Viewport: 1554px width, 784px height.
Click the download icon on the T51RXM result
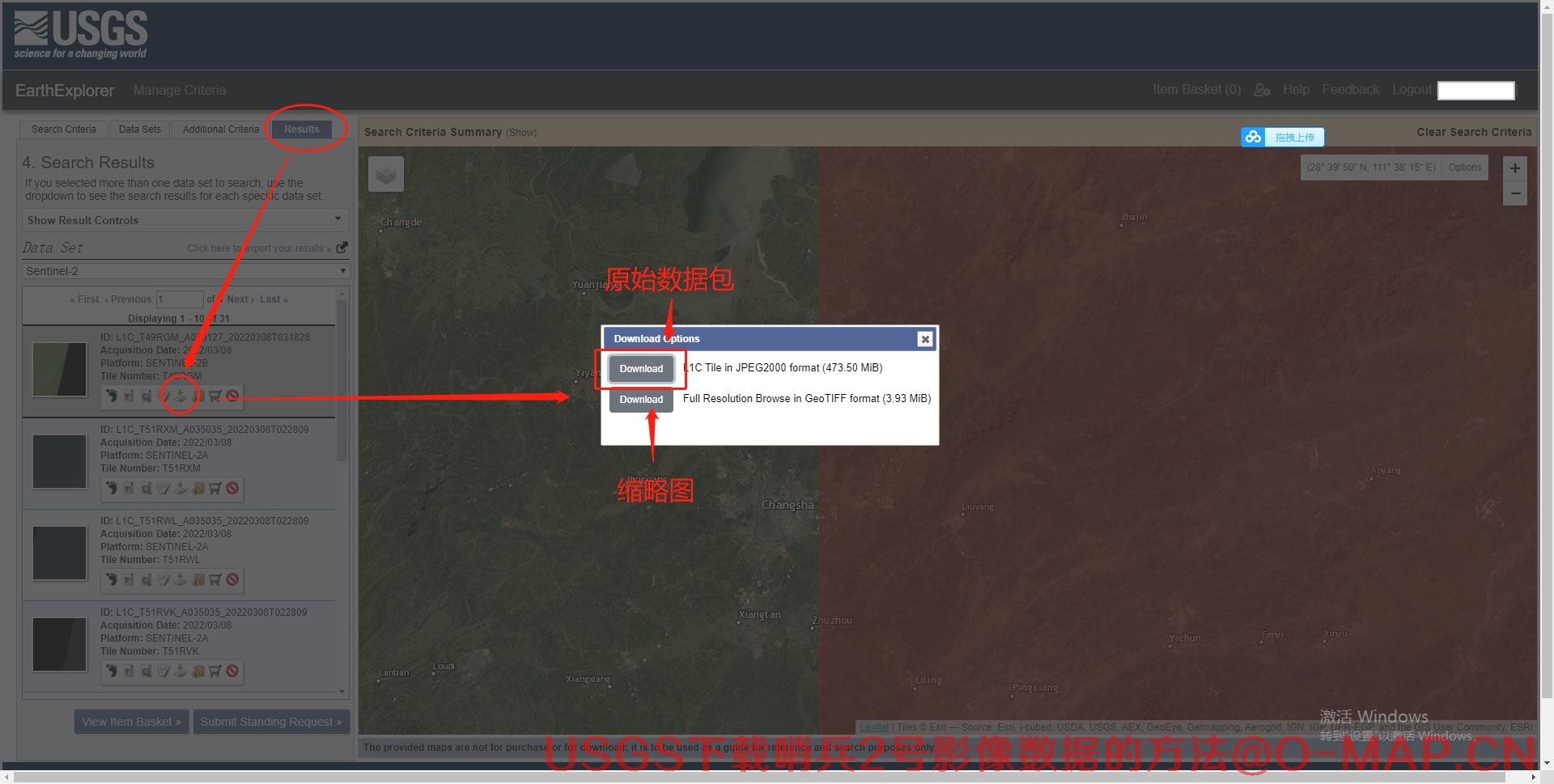point(180,489)
